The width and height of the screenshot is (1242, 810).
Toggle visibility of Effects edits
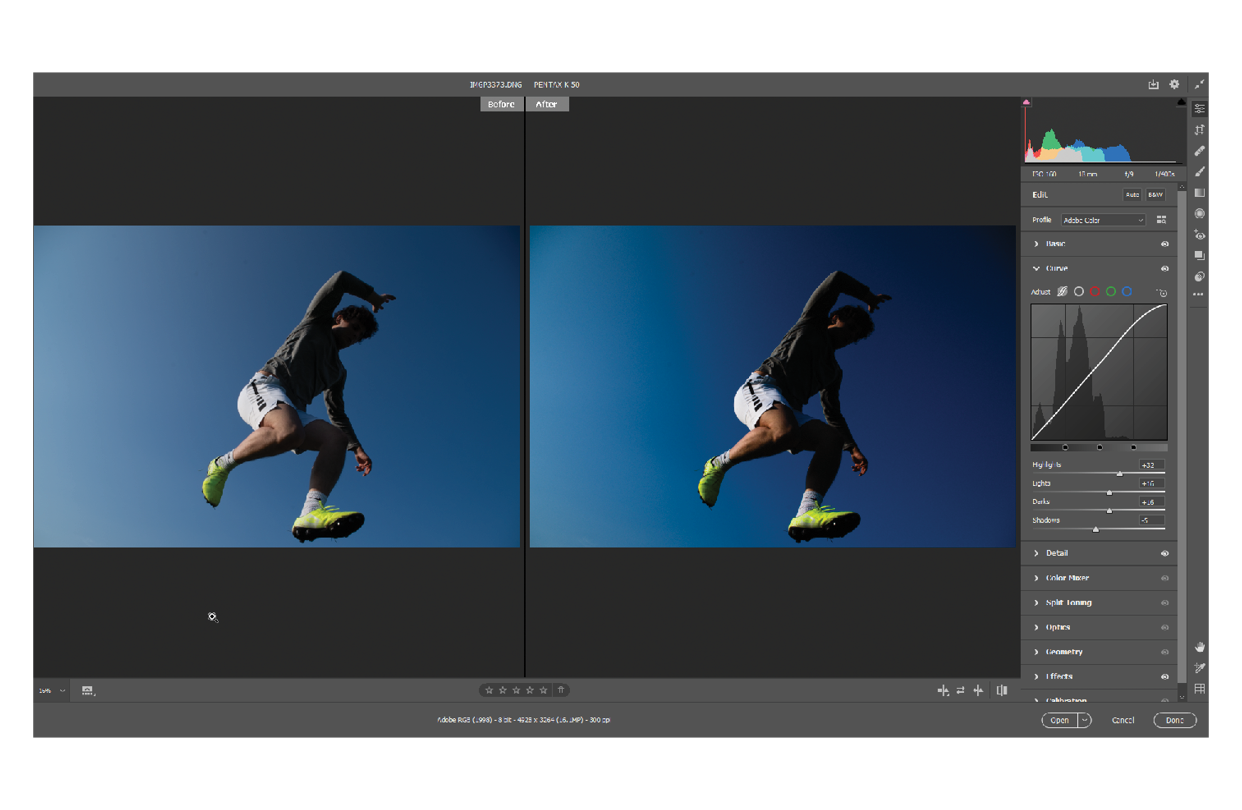1165,677
